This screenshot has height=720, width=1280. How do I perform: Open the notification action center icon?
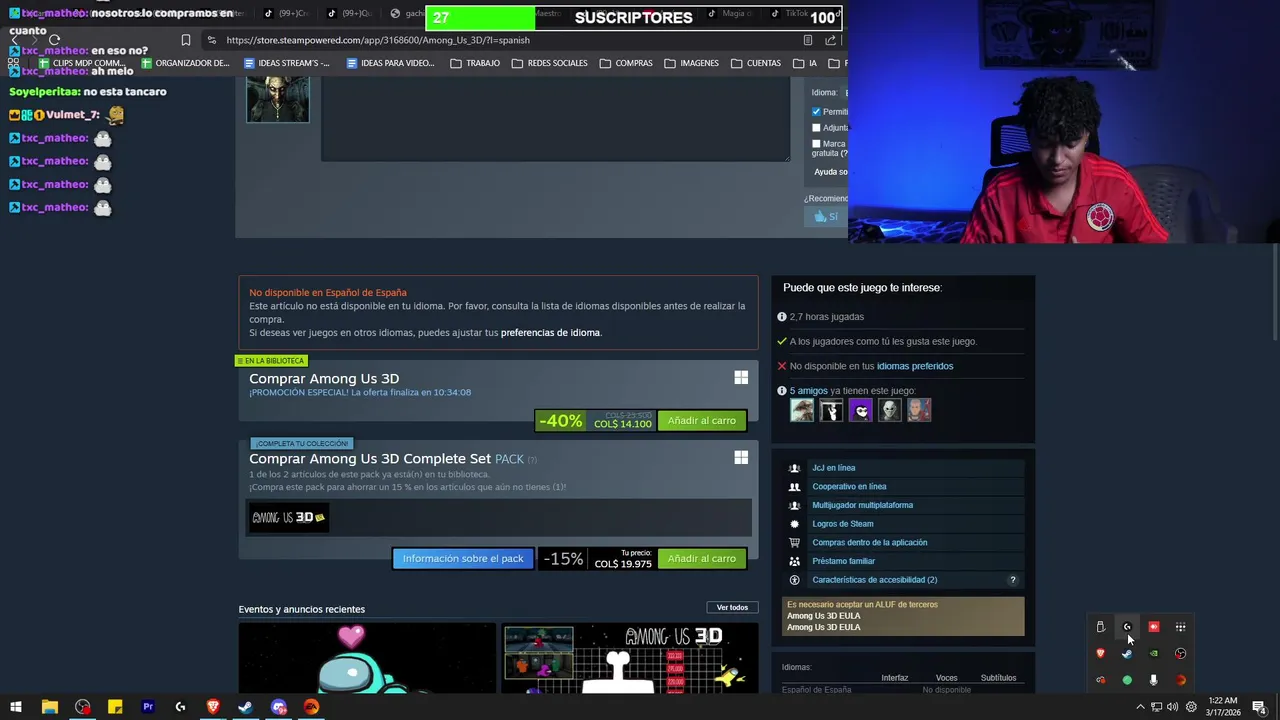pos(1259,707)
